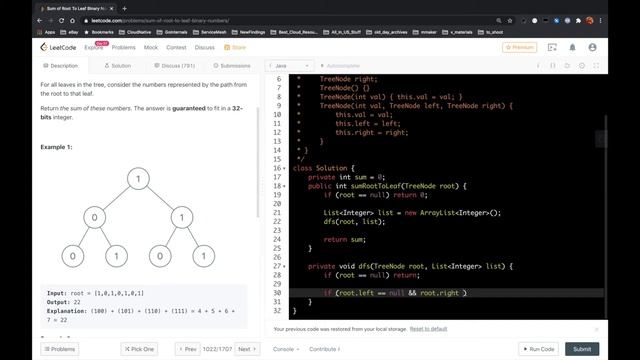Open the user profile avatar menu

click(592, 47)
